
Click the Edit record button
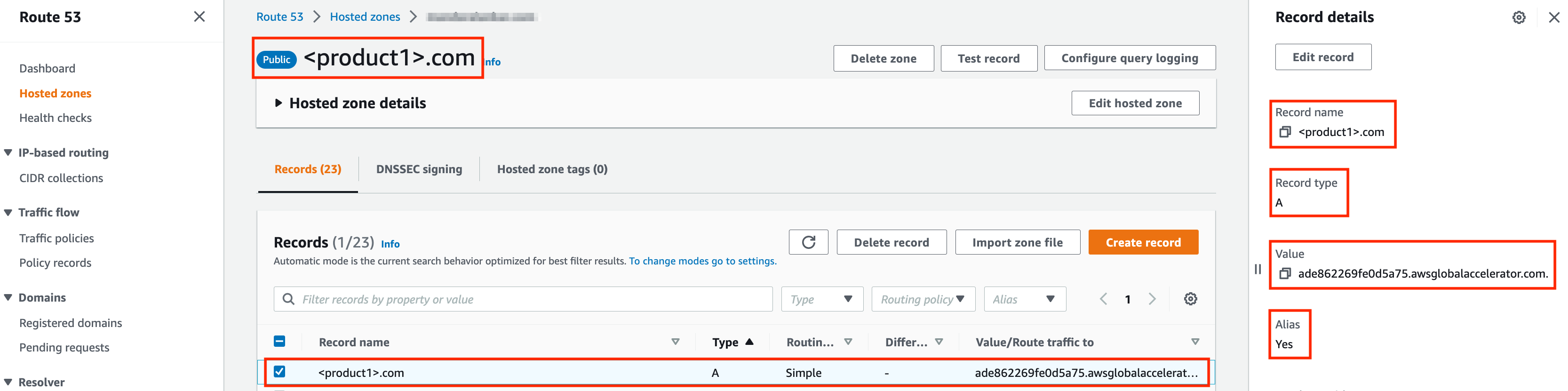click(x=1323, y=56)
